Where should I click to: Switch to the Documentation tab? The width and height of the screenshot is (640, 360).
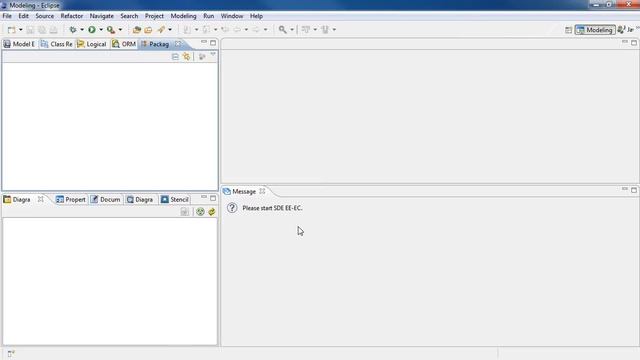click(x=105, y=200)
